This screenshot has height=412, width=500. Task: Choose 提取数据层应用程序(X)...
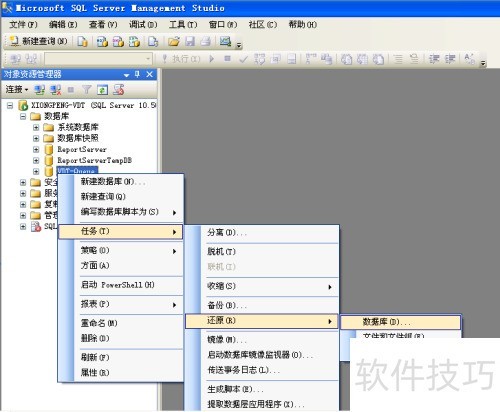tap(262, 404)
